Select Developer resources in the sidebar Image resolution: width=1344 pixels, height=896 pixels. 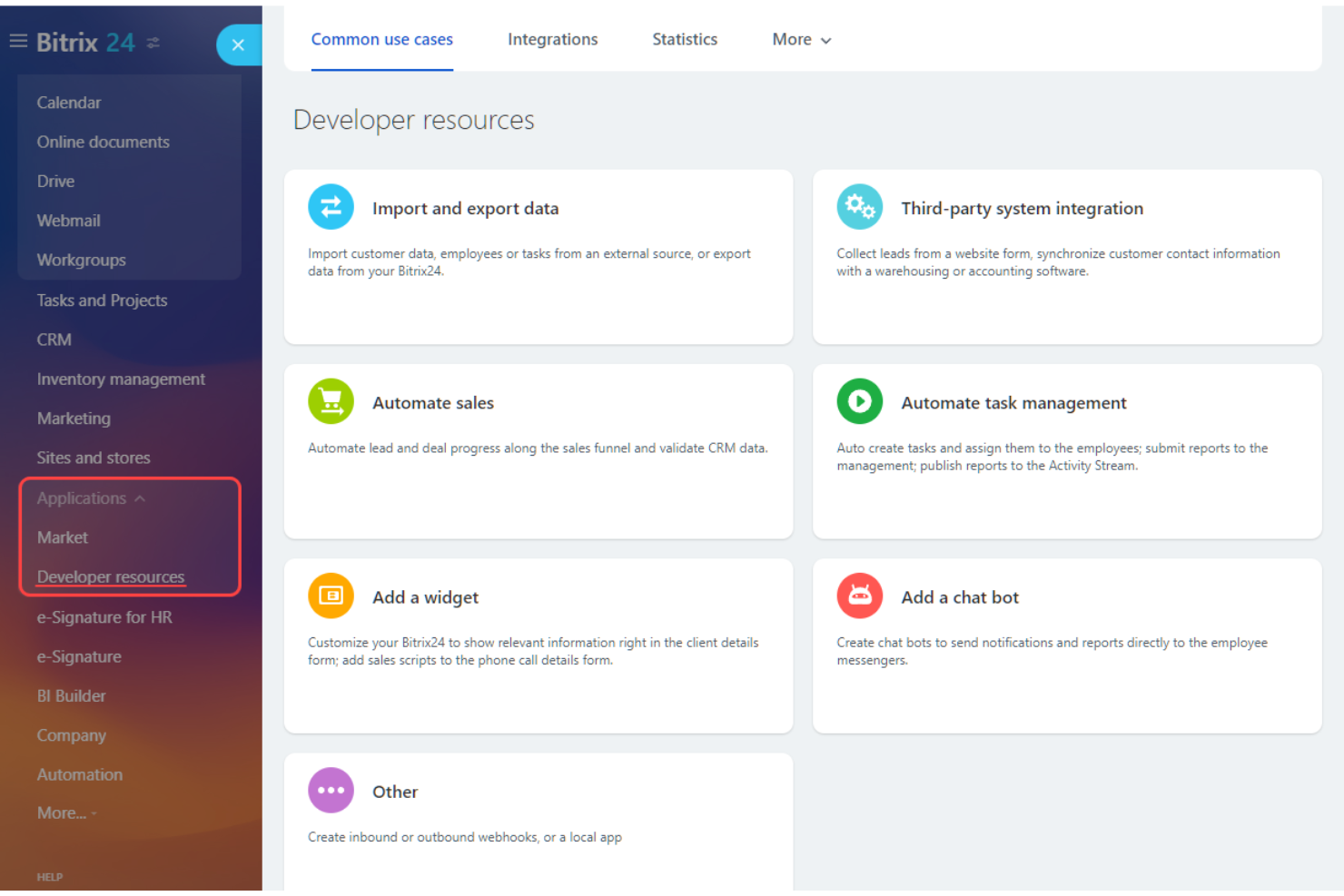tap(111, 577)
